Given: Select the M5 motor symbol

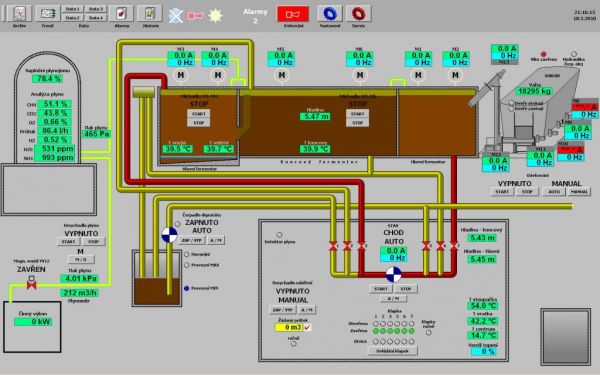Looking at the screenshot, I should 282,75.
